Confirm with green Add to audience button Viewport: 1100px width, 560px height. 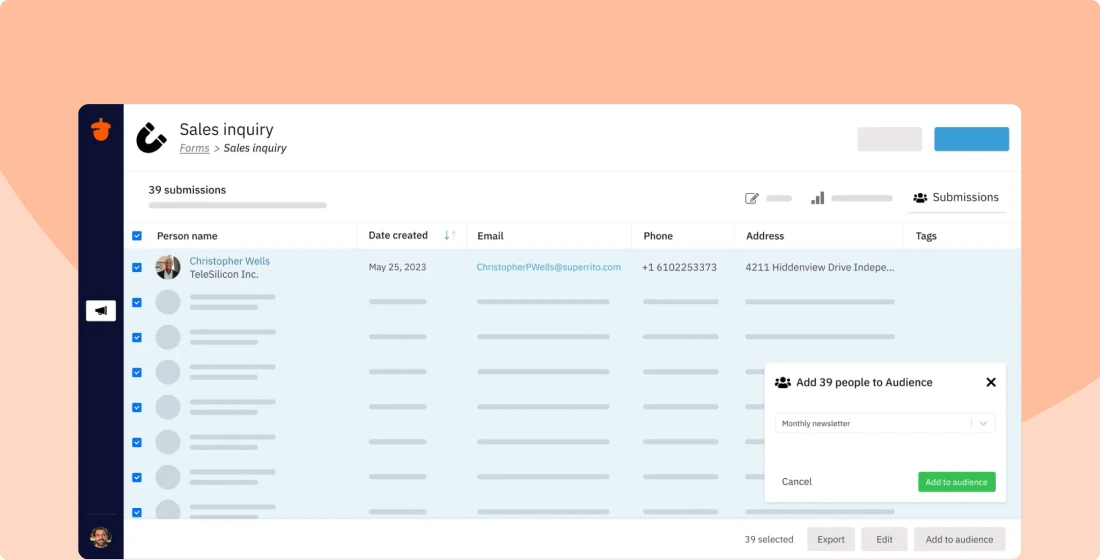pos(956,482)
